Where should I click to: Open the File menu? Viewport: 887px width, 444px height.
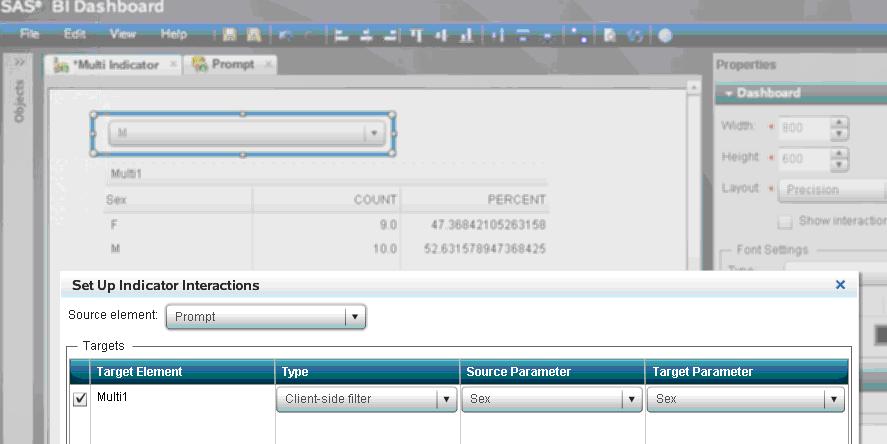[x=29, y=34]
